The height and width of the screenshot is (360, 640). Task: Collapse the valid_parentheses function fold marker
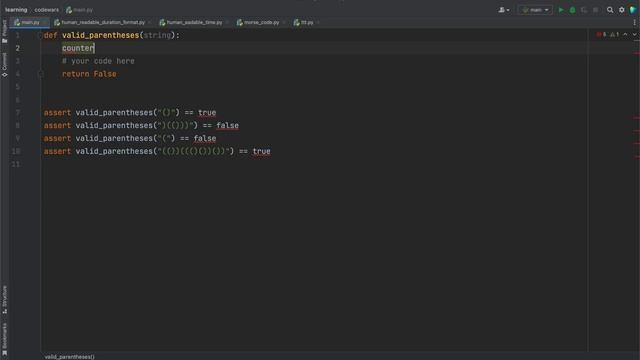40,36
